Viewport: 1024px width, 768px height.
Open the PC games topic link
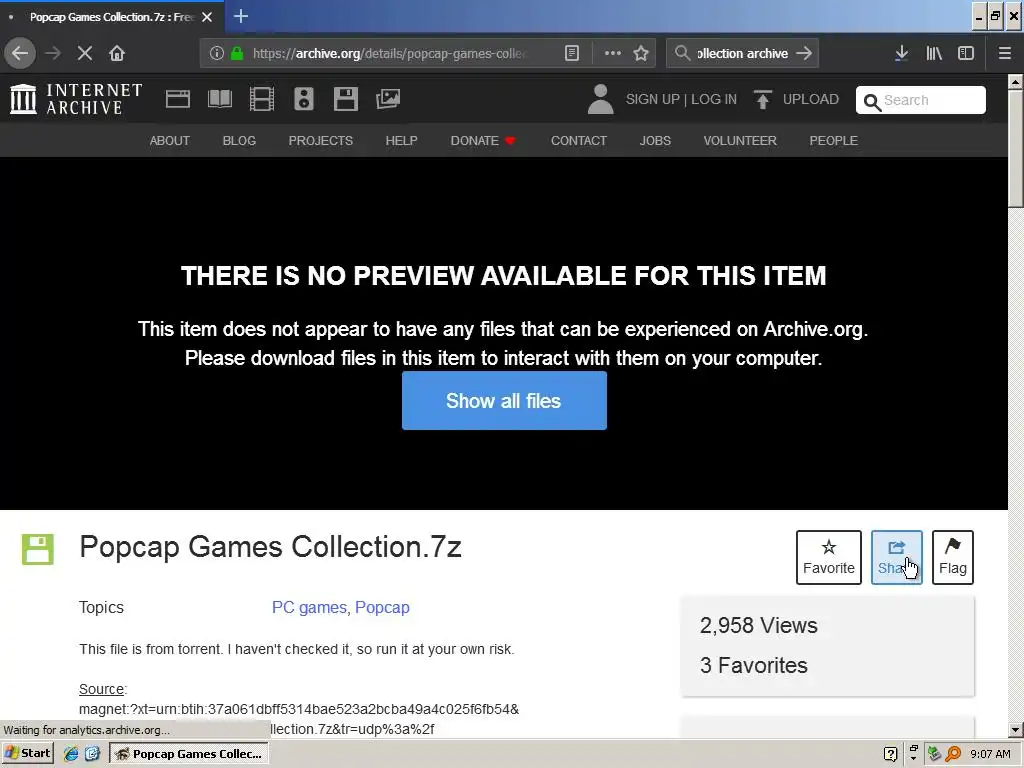click(x=309, y=607)
